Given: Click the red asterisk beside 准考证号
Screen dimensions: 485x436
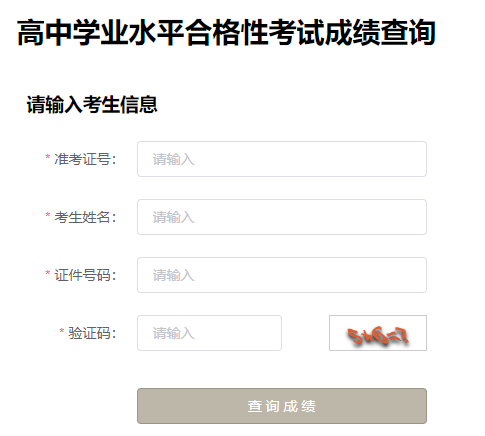Looking at the screenshot, I should pyautogui.click(x=48, y=157).
